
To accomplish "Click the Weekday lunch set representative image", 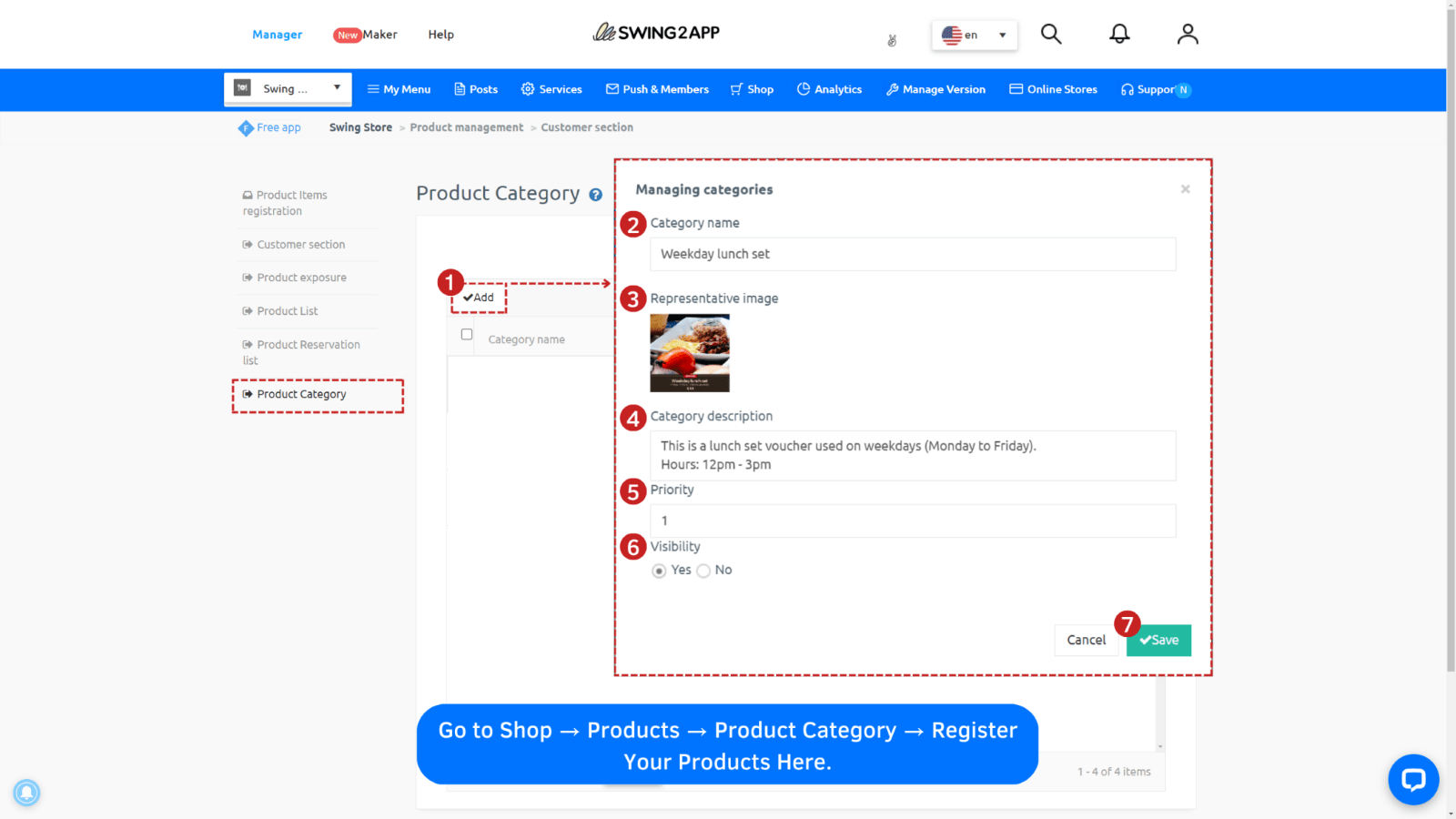I will pos(690,353).
